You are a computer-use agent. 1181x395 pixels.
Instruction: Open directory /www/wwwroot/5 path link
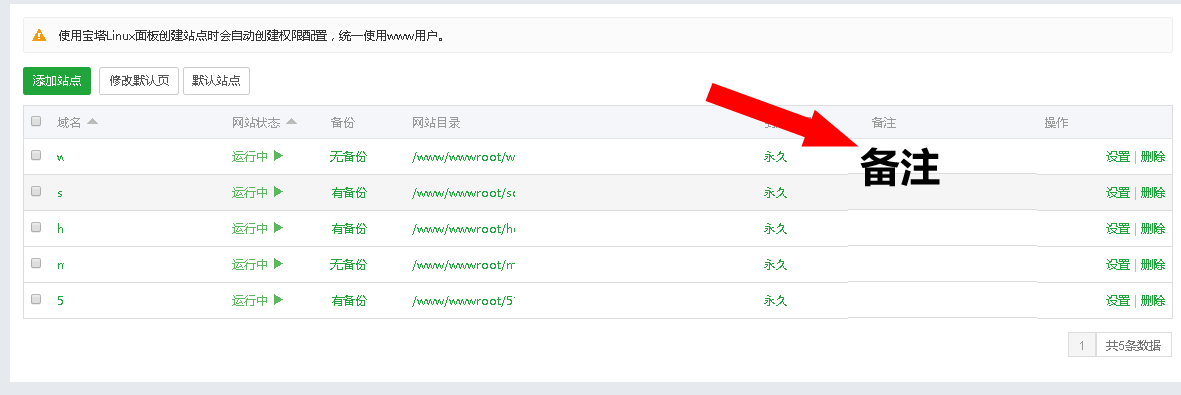point(463,300)
